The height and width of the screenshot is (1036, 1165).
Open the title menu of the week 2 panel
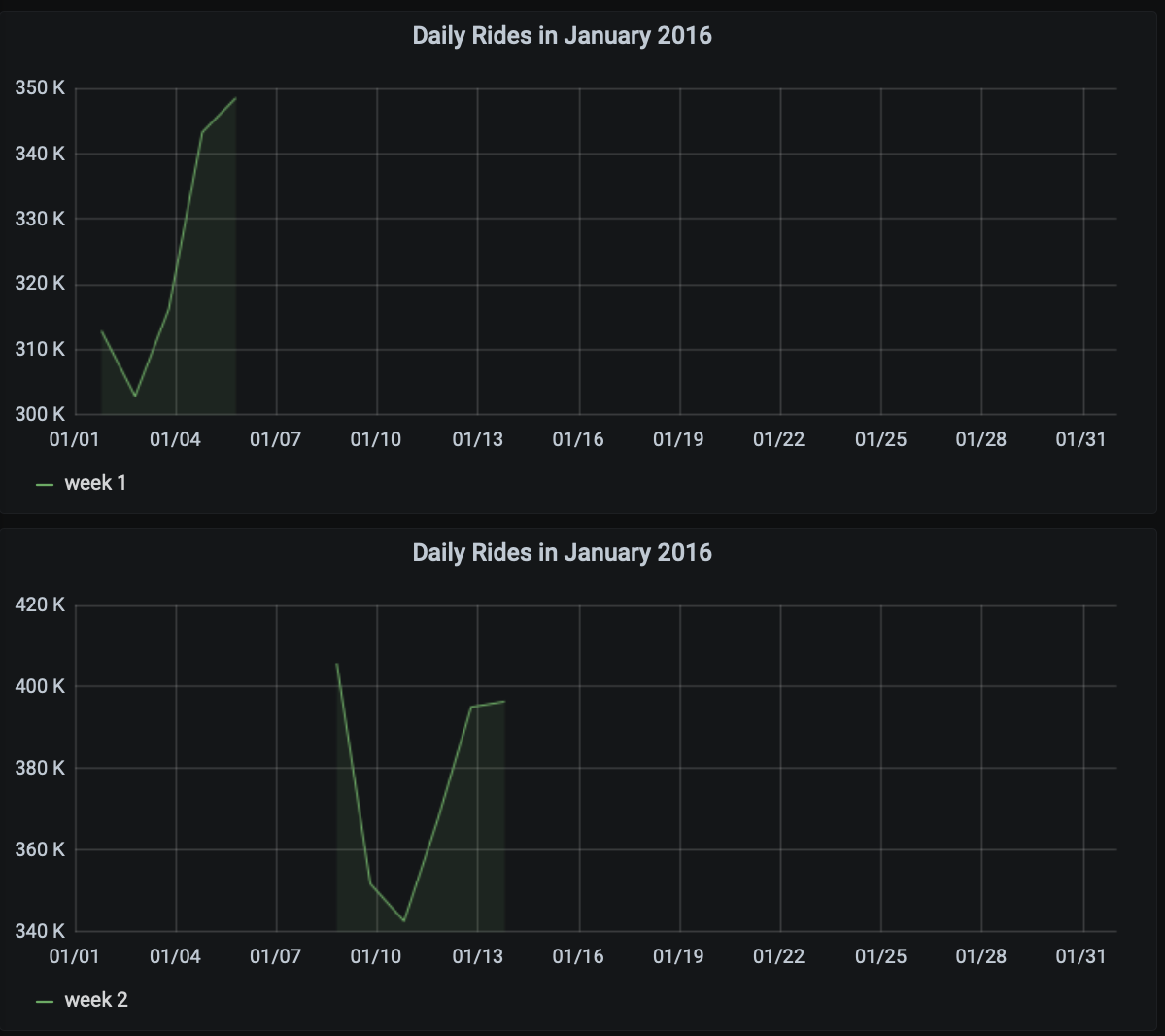tap(562, 553)
